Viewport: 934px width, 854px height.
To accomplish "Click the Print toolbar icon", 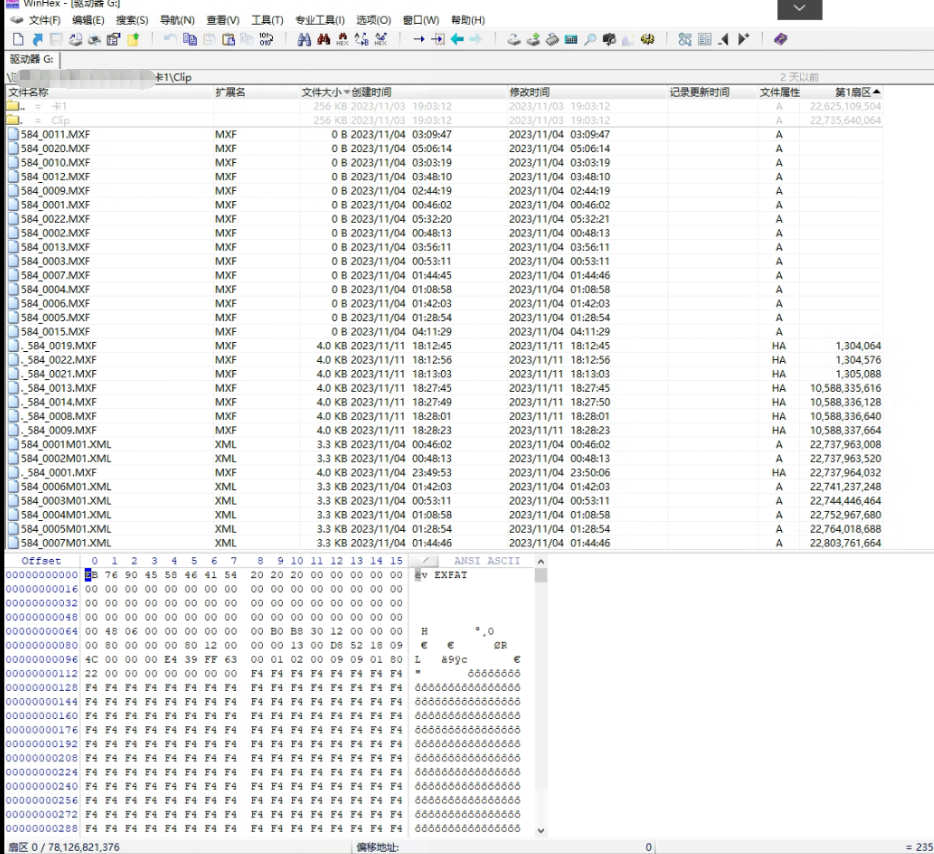I will click(94, 39).
